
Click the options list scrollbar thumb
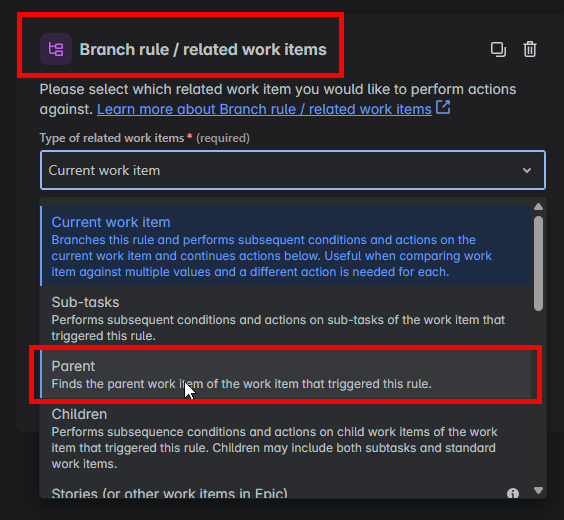click(538, 263)
